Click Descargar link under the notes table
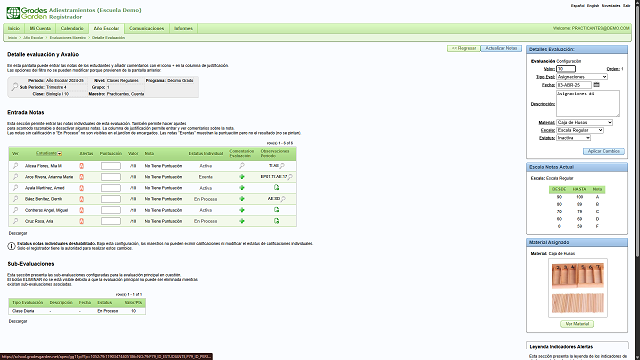 coord(18,233)
